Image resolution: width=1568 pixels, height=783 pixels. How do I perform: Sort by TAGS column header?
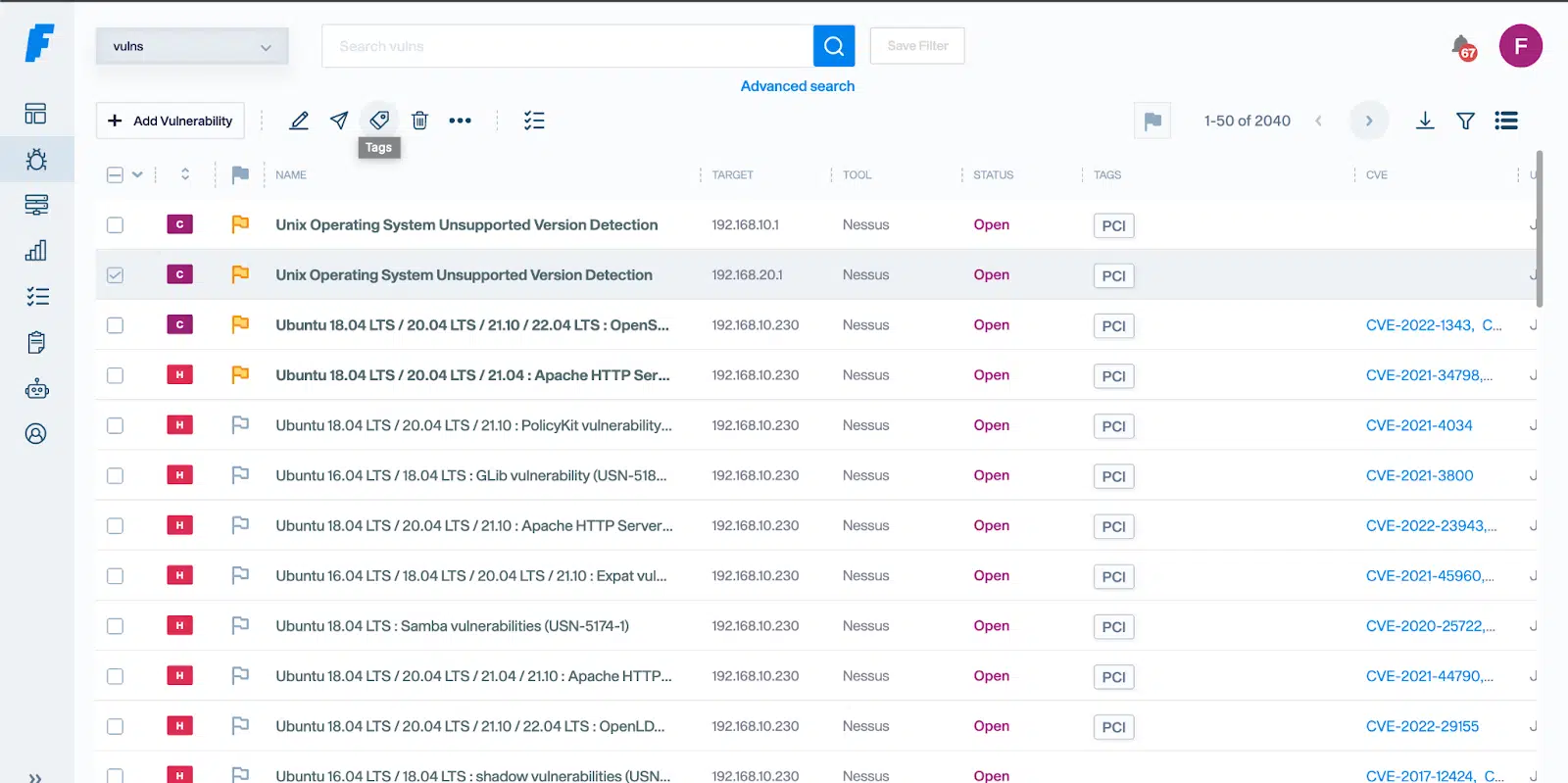tap(1107, 174)
